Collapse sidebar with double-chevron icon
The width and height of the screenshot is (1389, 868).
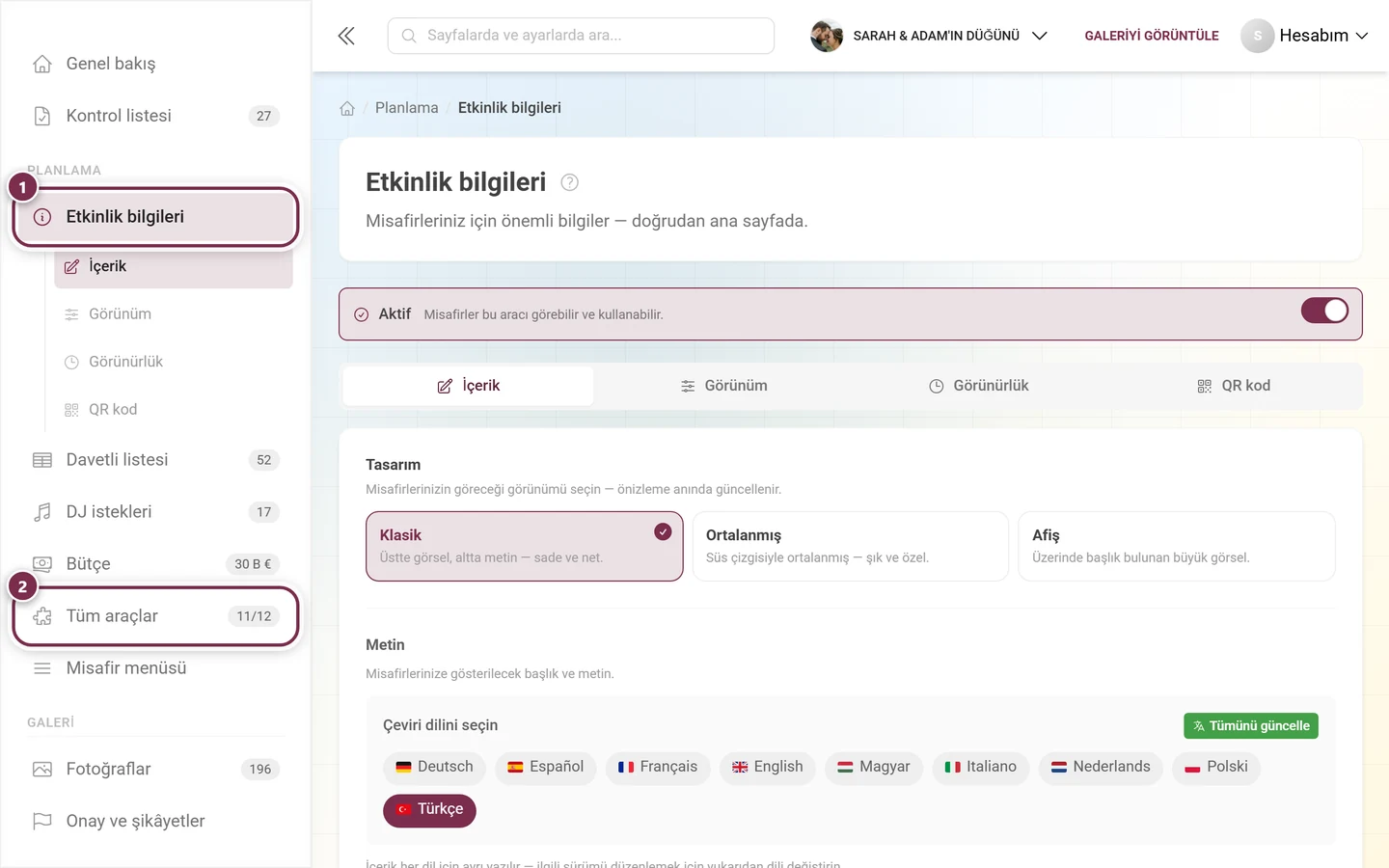click(x=346, y=36)
